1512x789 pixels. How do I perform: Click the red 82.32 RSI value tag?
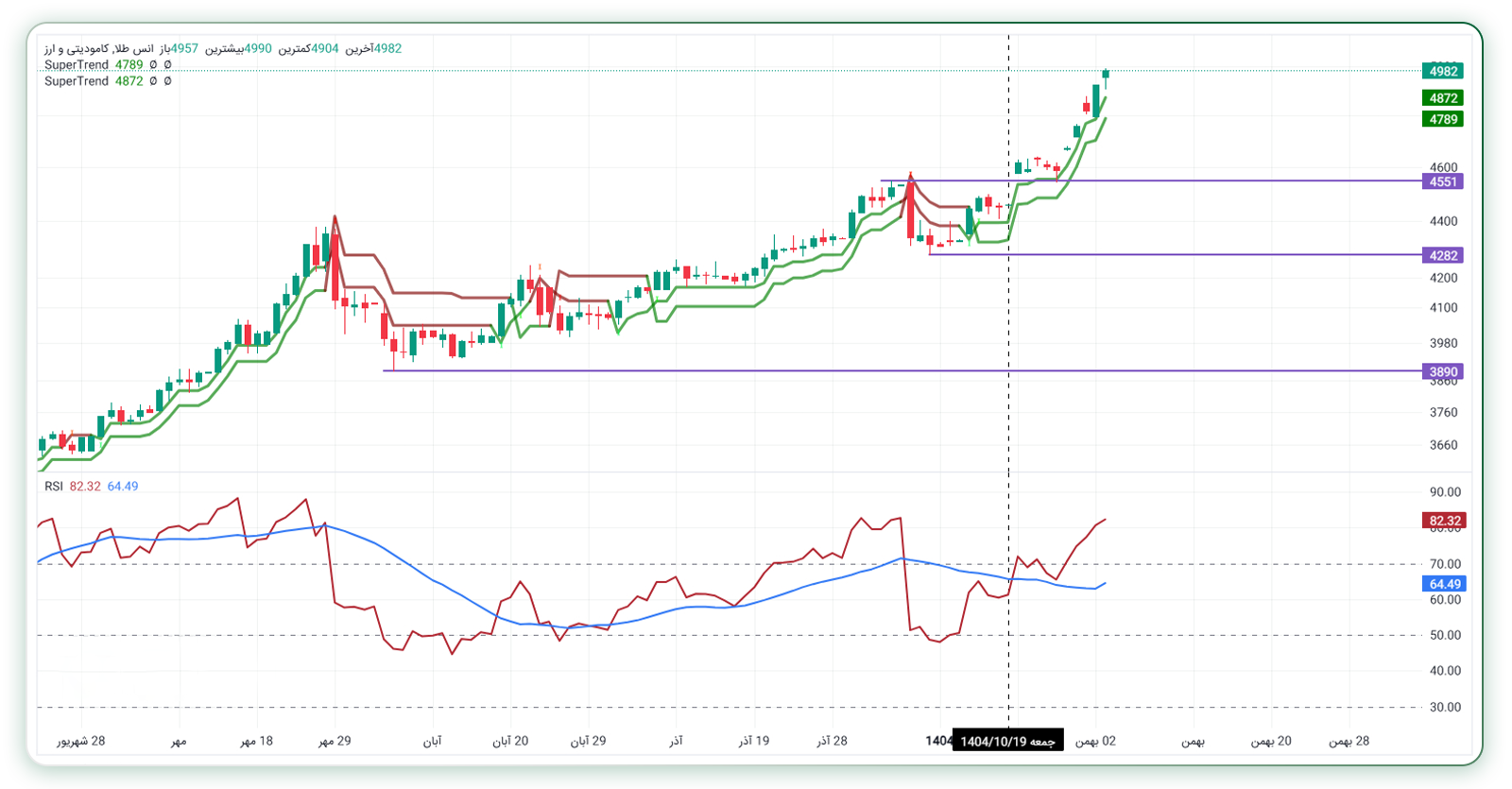(1444, 521)
